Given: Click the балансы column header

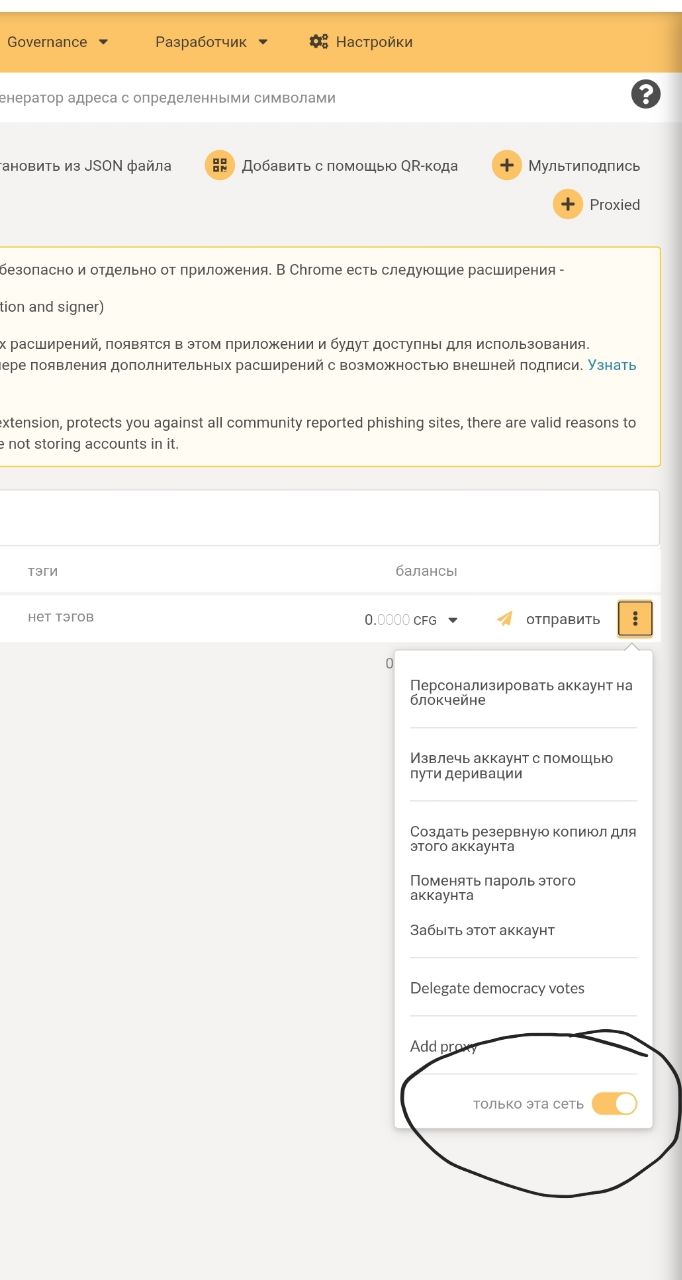Looking at the screenshot, I should (x=426, y=571).
